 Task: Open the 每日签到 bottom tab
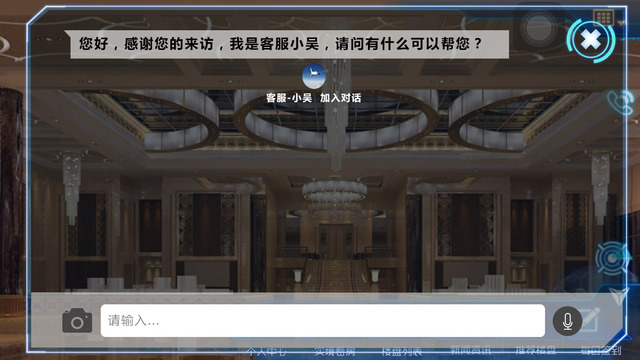click(601, 350)
